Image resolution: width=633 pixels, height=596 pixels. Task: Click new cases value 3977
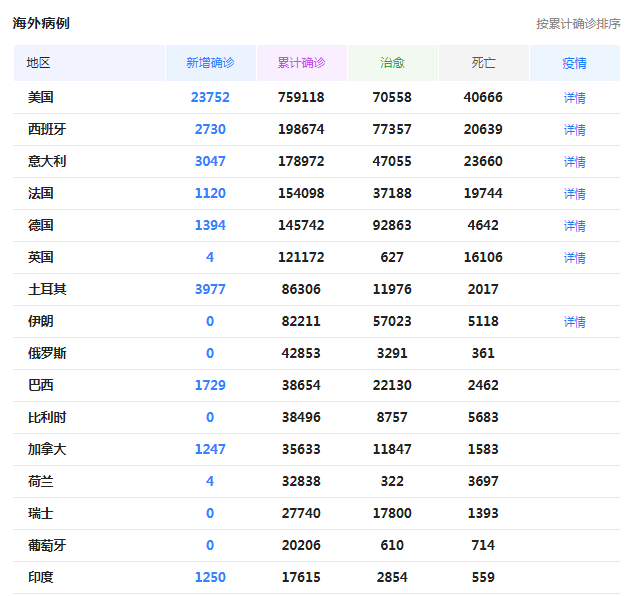click(210, 289)
